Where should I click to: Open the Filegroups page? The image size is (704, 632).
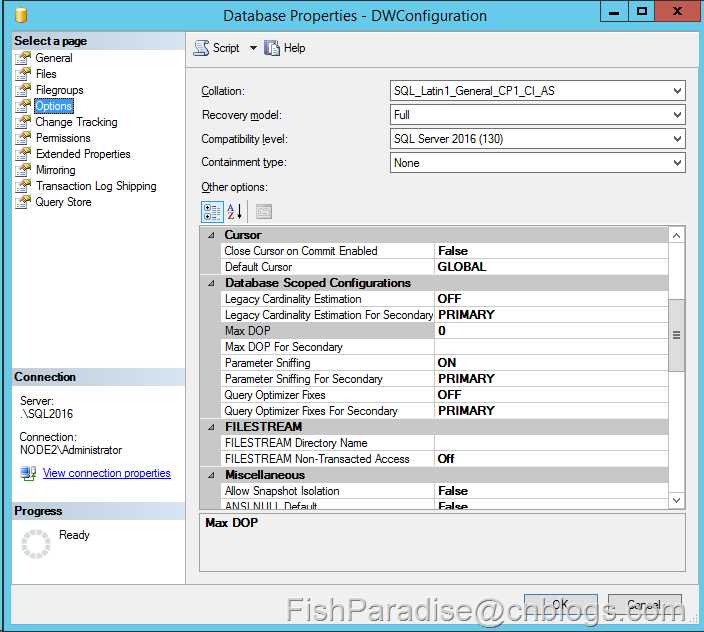tap(60, 90)
